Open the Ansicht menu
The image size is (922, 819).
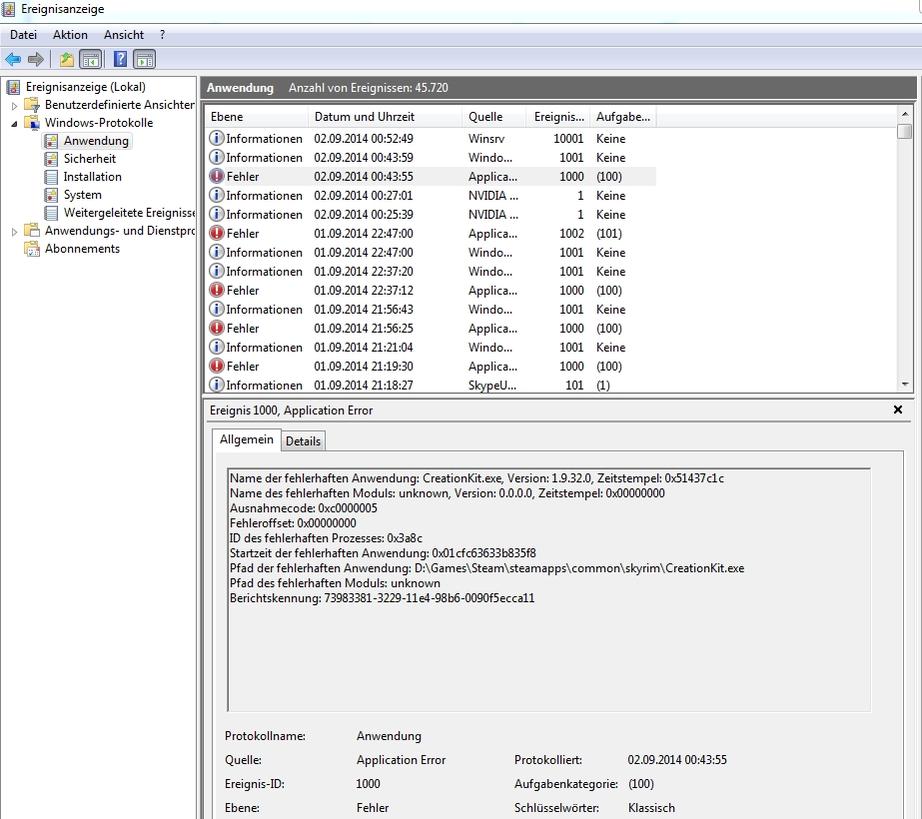tap(124, 35)
